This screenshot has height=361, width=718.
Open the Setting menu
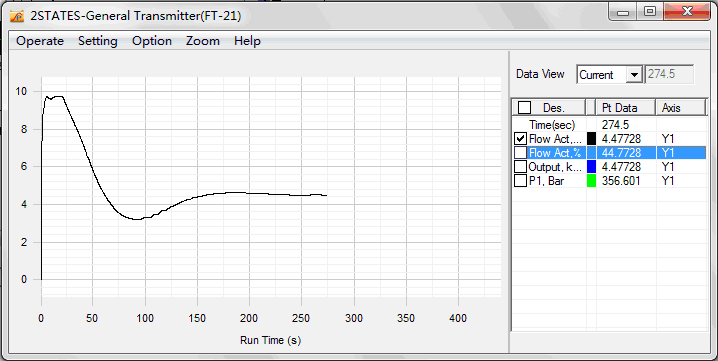[98, 41]
